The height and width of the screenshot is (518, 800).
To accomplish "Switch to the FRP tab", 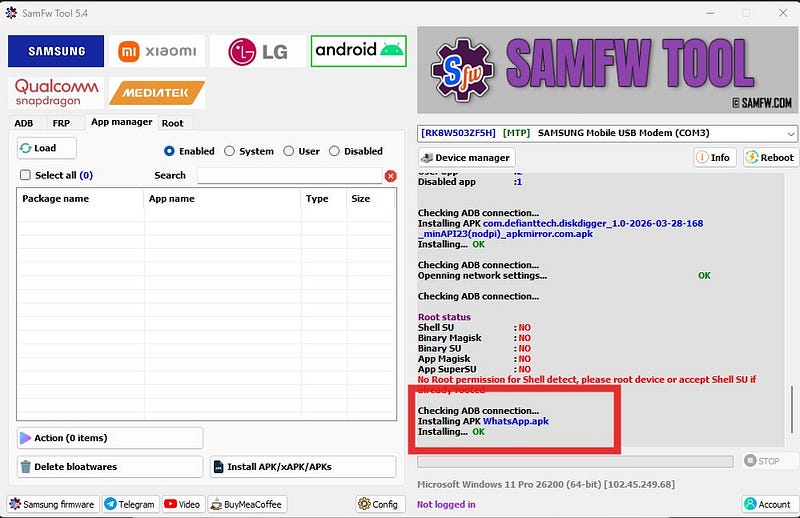I will click(x=61, y=123).
